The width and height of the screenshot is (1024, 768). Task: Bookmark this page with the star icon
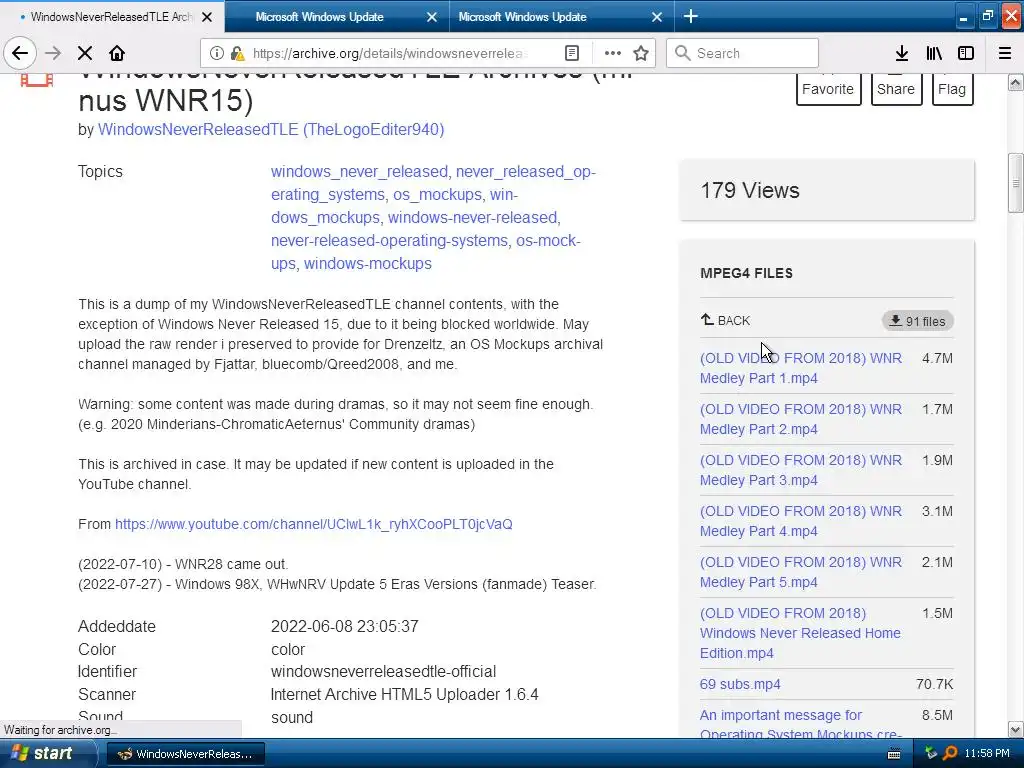[641, 54]
